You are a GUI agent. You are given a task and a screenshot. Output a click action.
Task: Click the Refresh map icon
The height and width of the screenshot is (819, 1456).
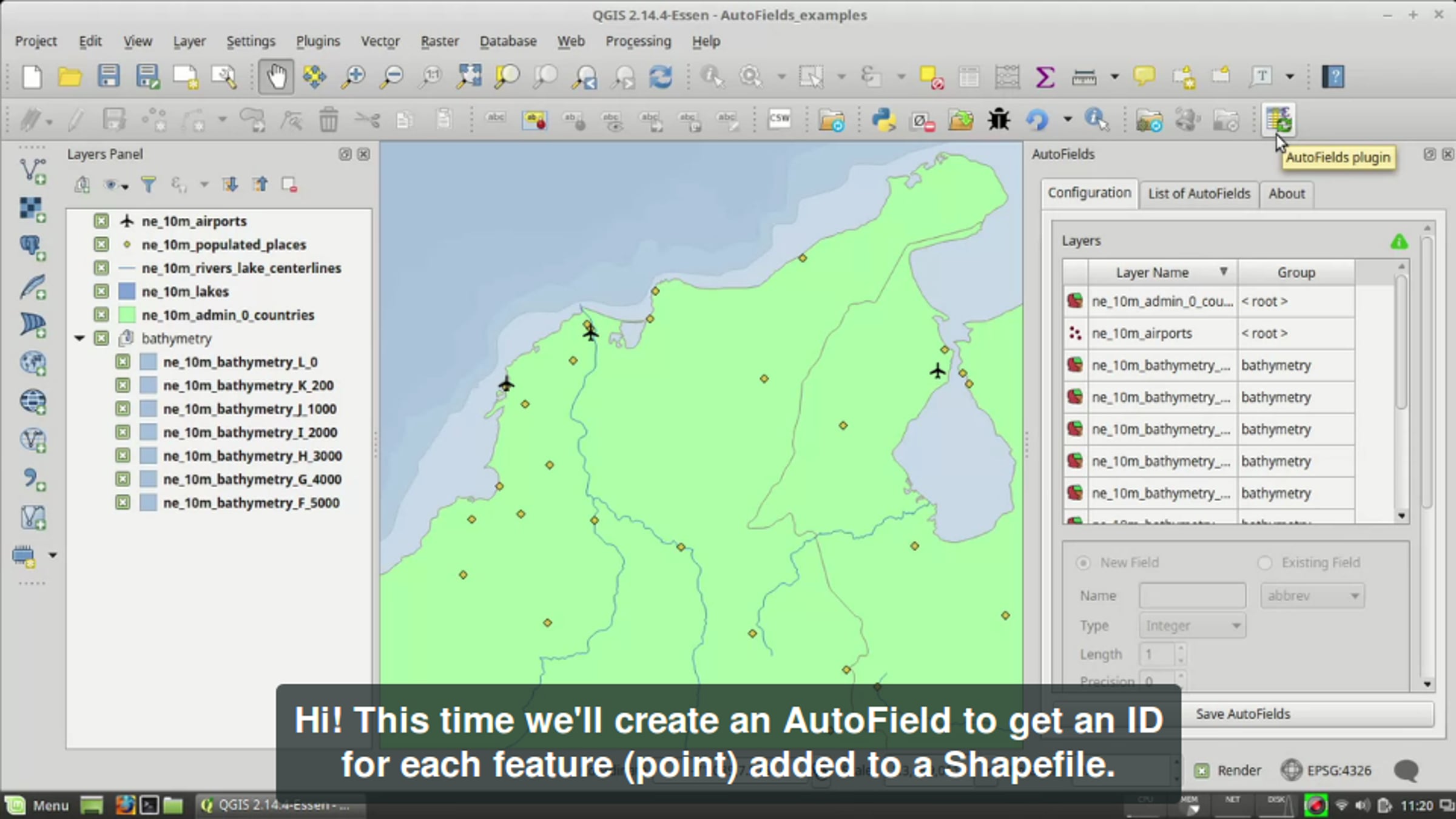click(661, 77)
